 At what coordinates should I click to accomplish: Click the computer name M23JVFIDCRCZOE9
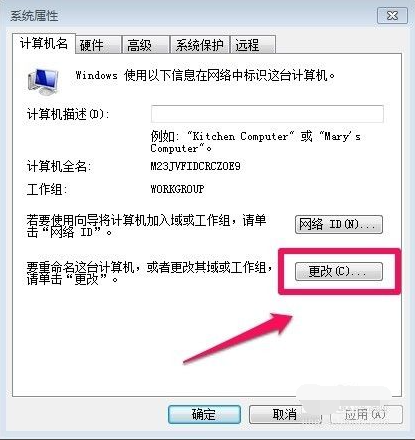coord(195,166)
